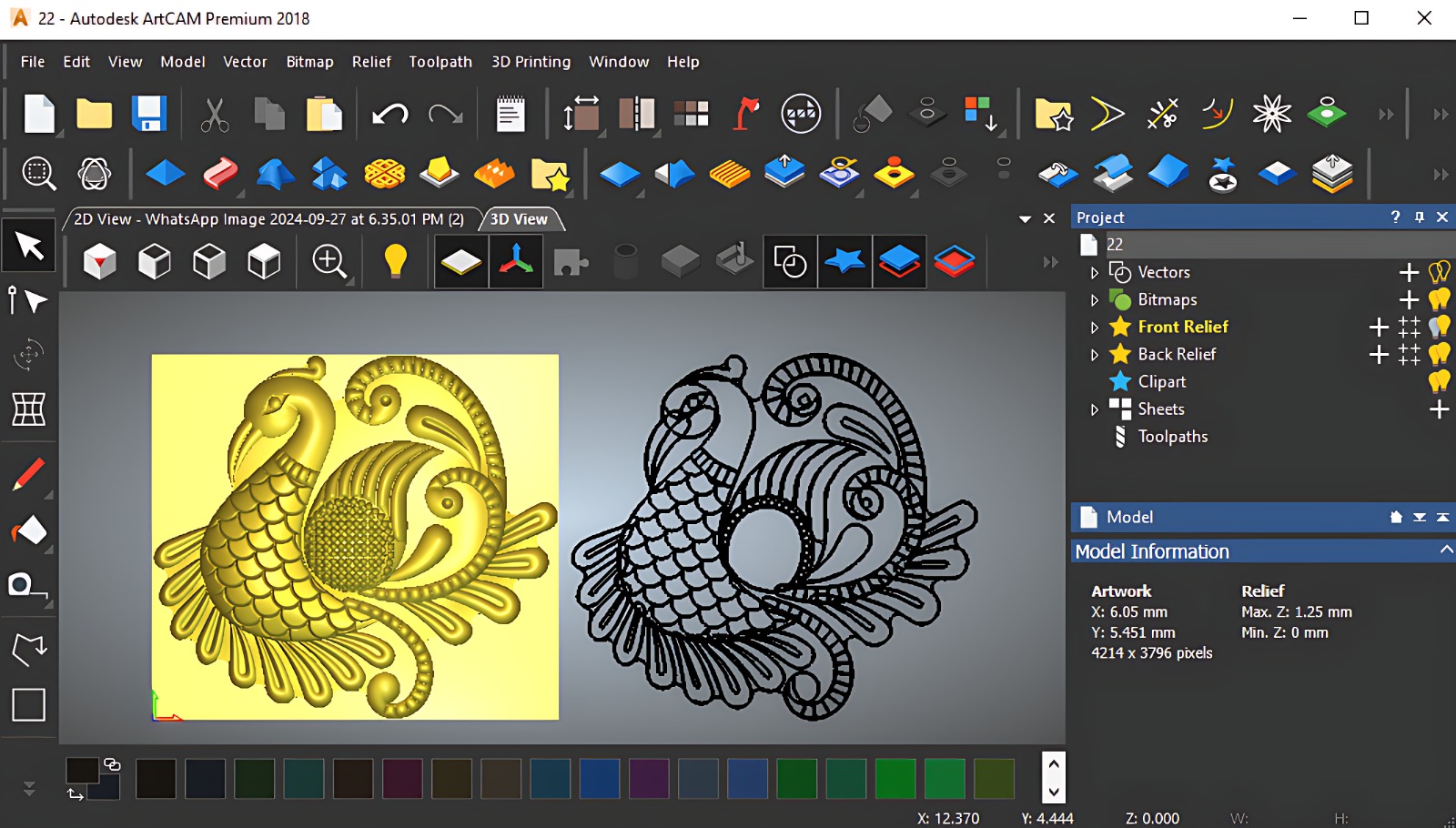
Task: Toggle Bitmaps visibility light bulb
Action: point(1439,299)
